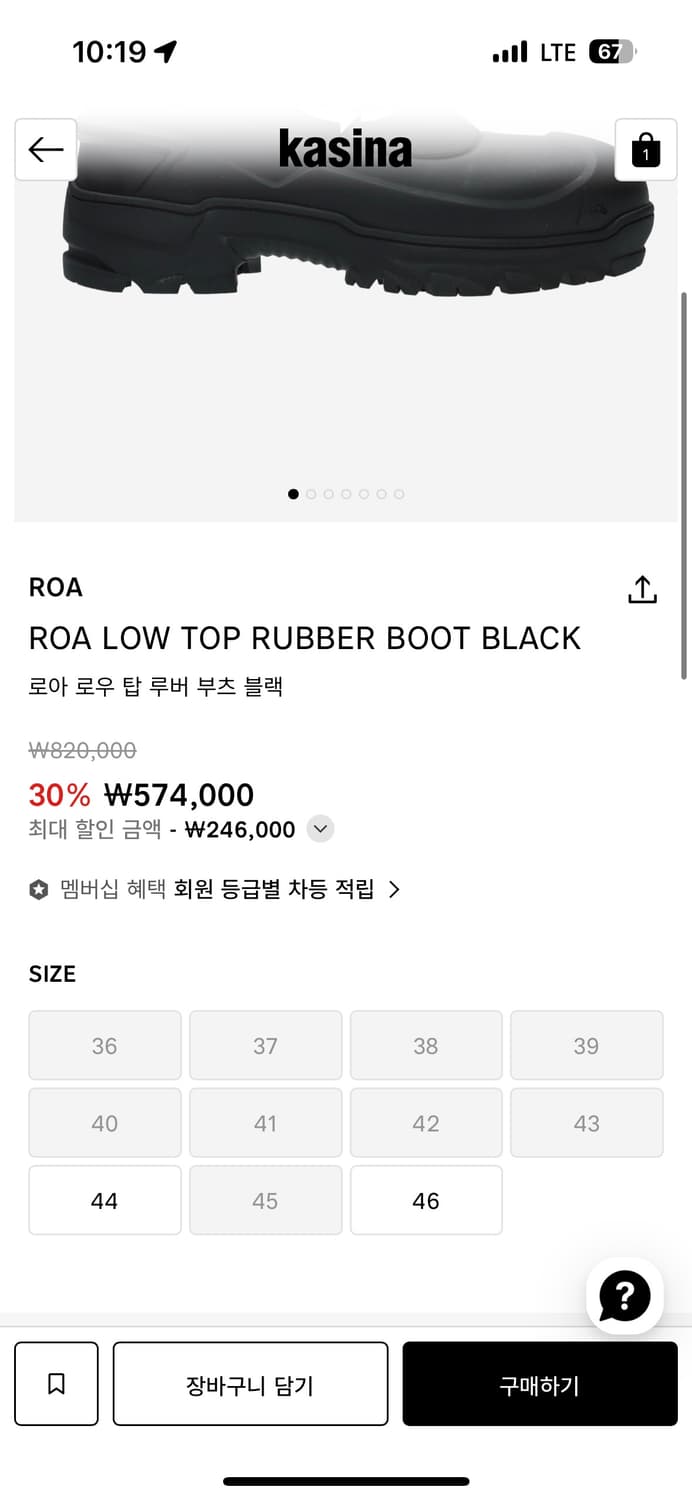Tap the membership hexagon star icon
This screenshot has height=1500, width=692.
pyautogui.click(x=39, y=890)
